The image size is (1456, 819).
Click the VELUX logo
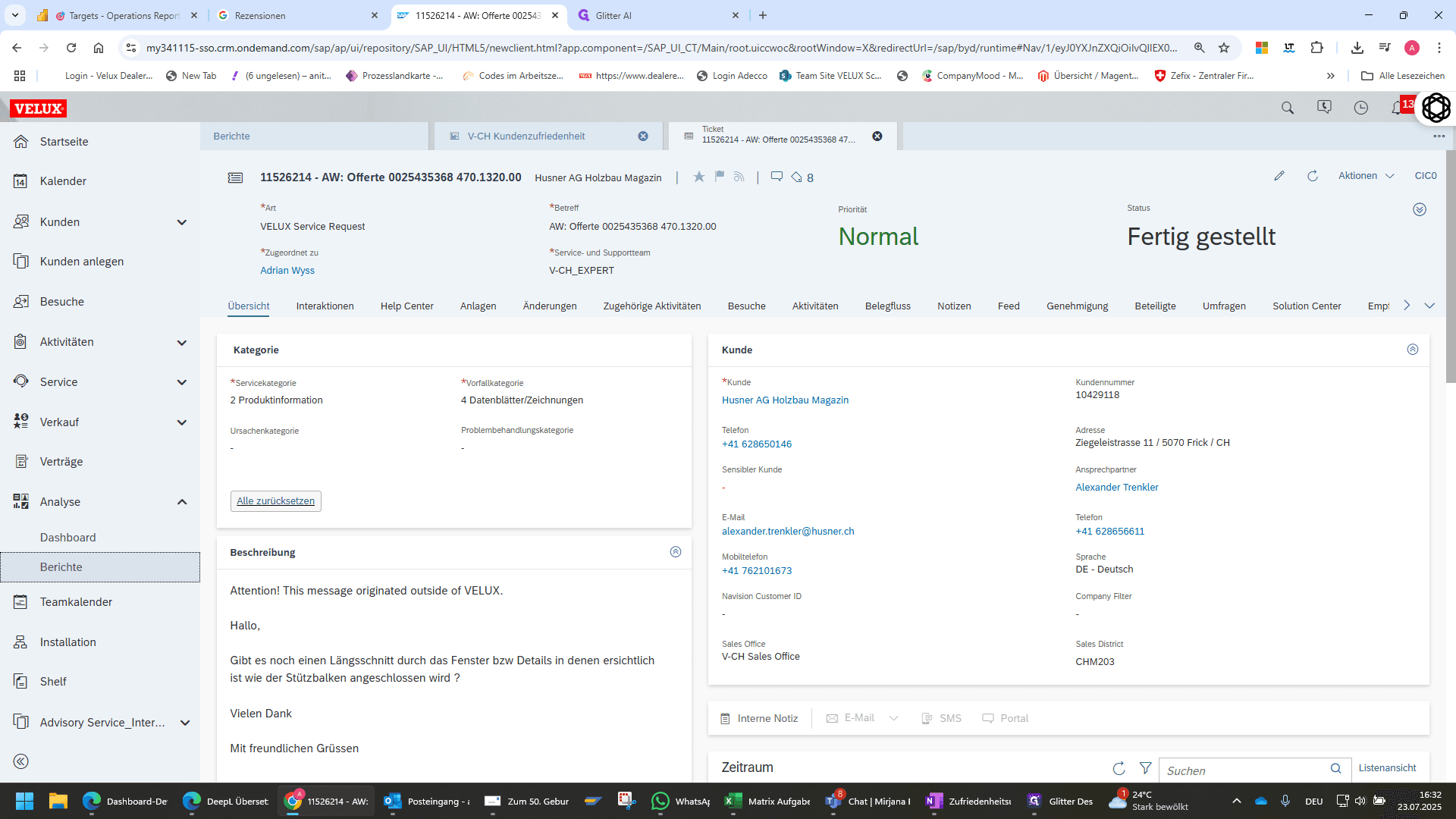click(38, 108)
